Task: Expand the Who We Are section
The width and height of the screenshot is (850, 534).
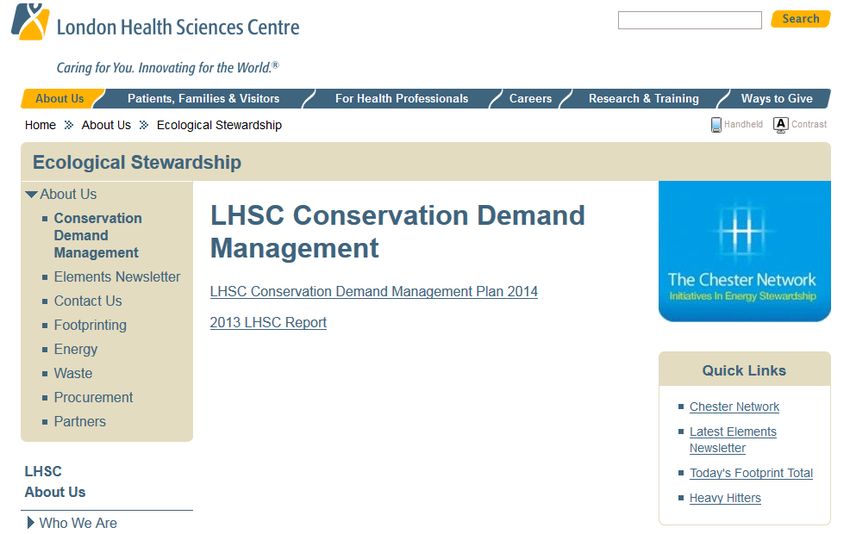Action: pos(30,522)
